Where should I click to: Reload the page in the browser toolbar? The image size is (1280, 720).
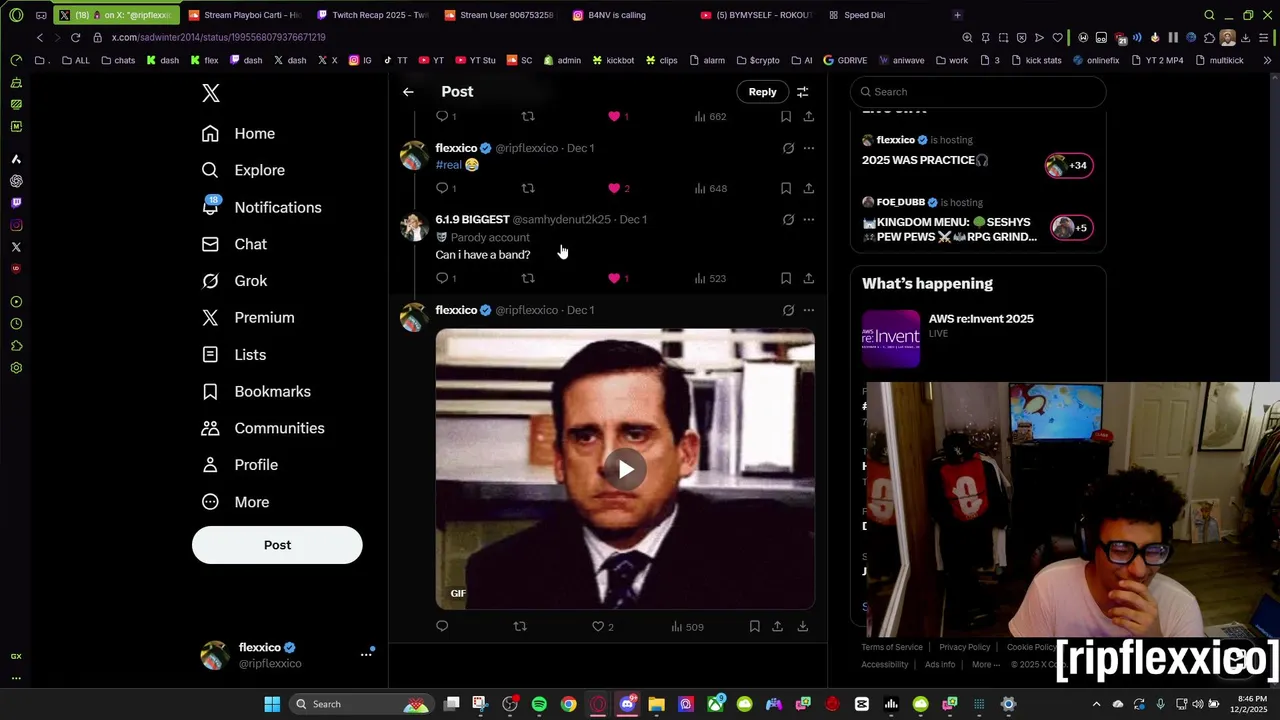(75, 37)
